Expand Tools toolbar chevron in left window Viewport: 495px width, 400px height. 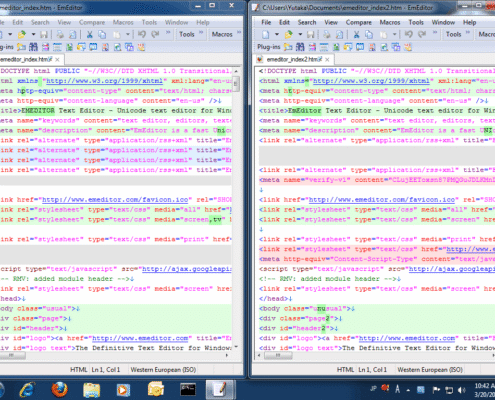[x=201, y=32]
